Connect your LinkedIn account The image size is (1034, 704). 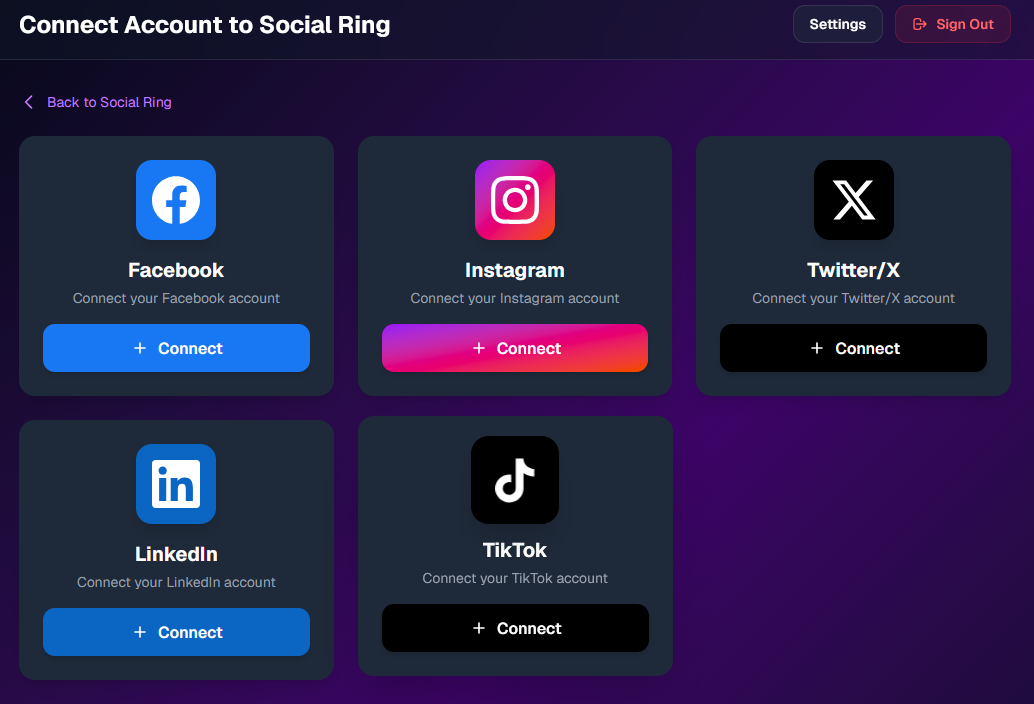[176, 632]
